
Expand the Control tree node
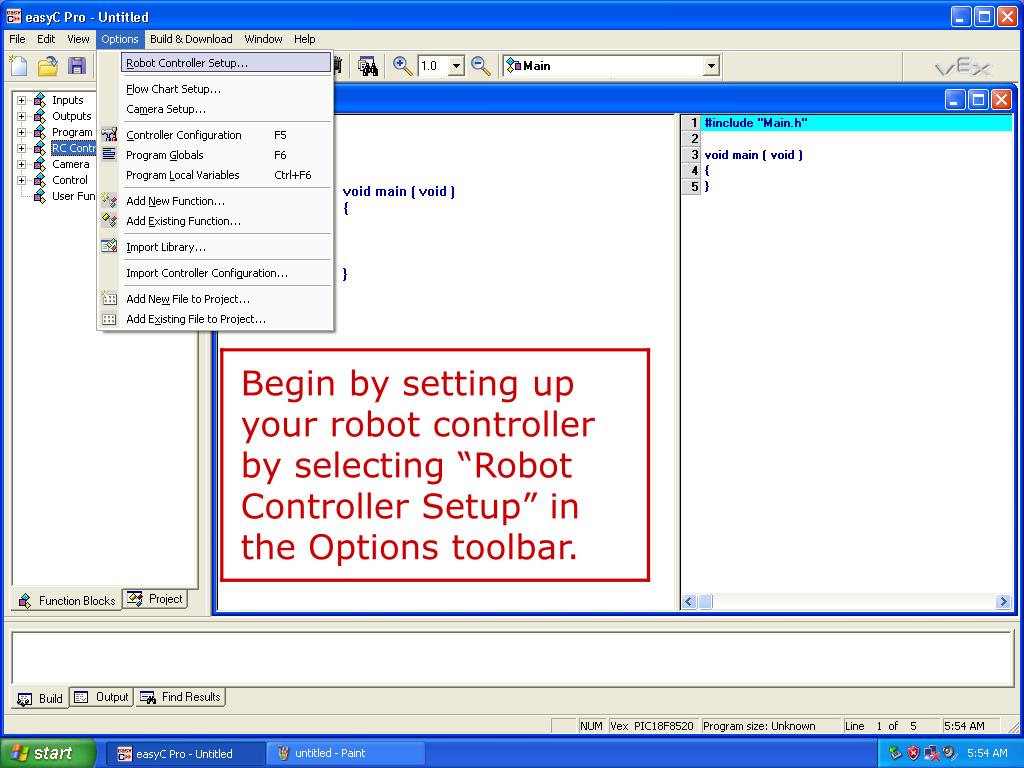point(22,180)
